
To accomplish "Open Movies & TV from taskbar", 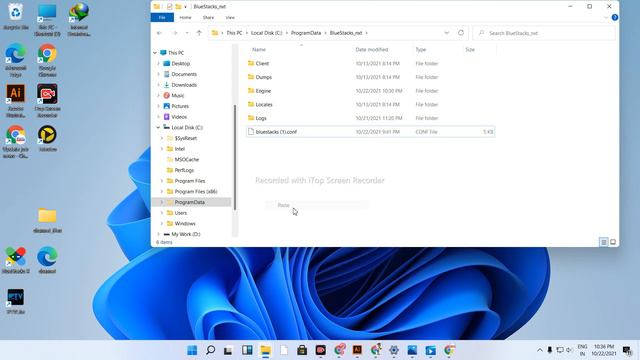I will pos(431,350).
